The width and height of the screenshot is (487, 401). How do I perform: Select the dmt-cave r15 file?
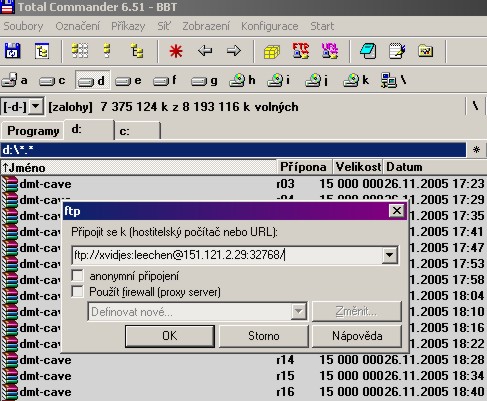(243, 376)
